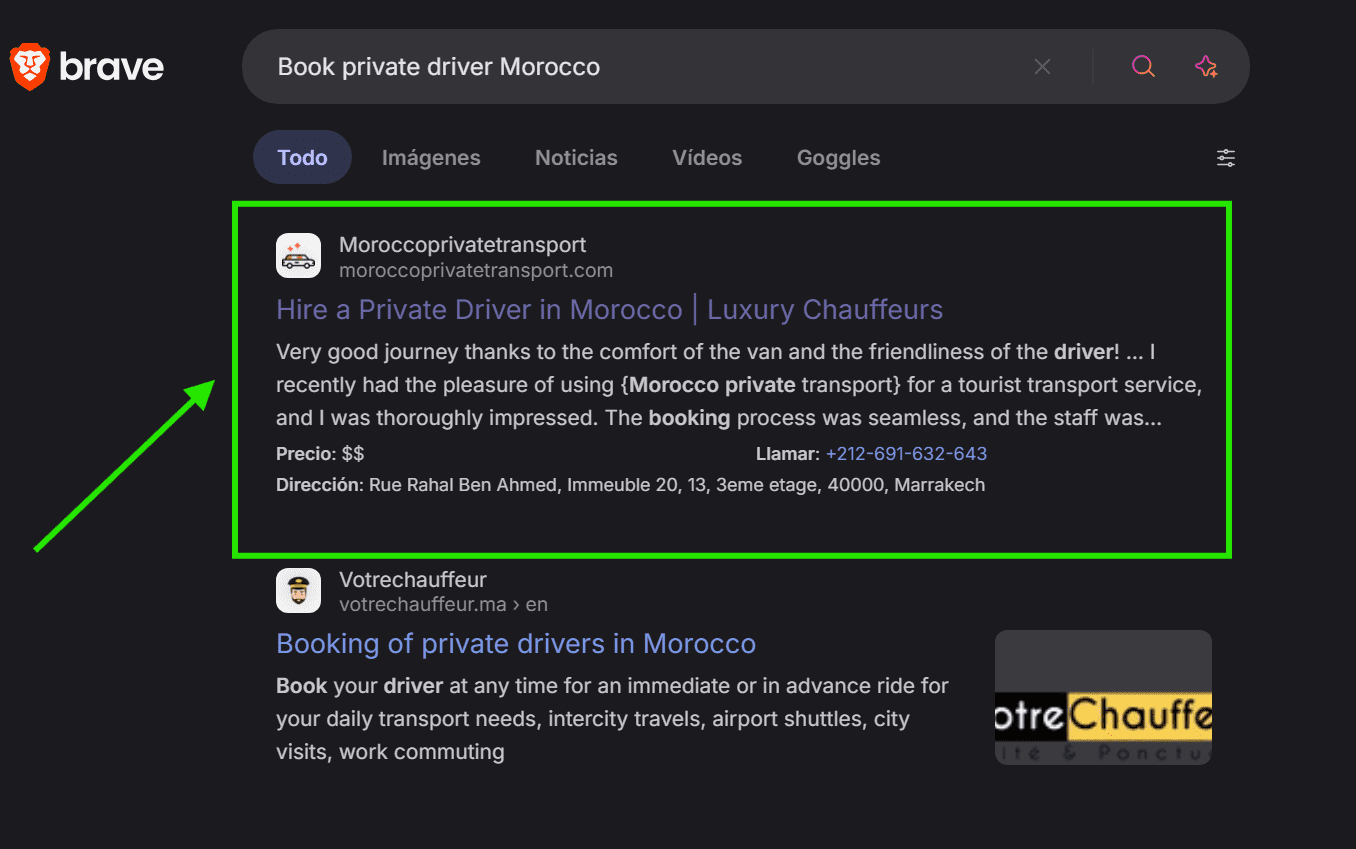Open the Vídeos tab
The image size is (1356, 849).
[x=707, y=158]
